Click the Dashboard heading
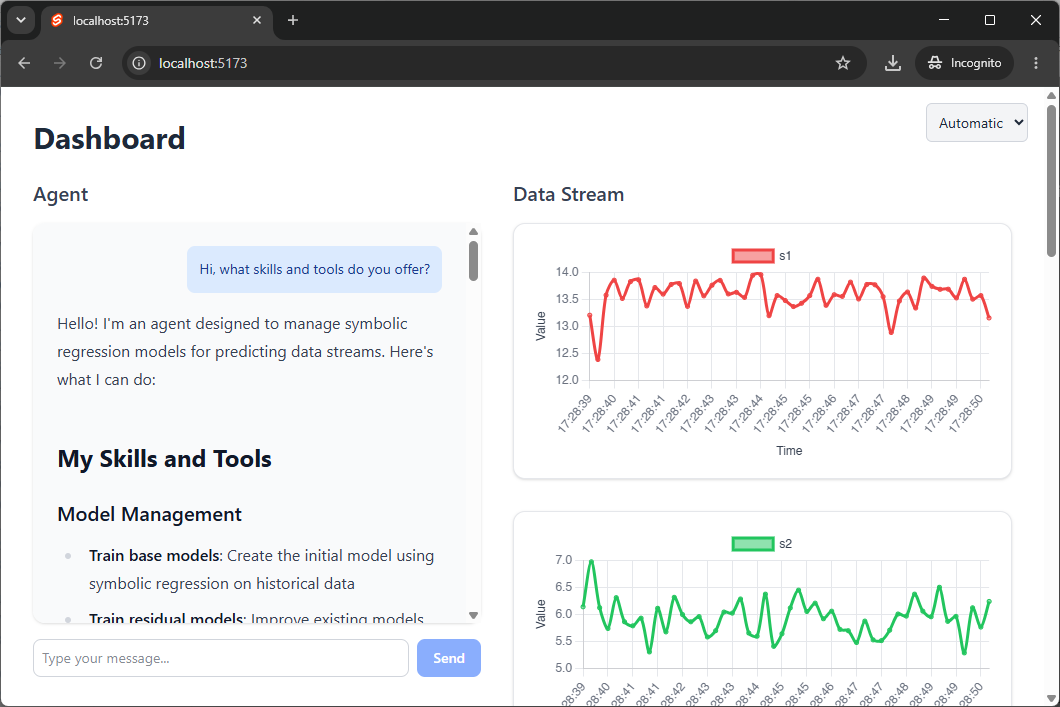1060x707 pixels. [110, 139]
